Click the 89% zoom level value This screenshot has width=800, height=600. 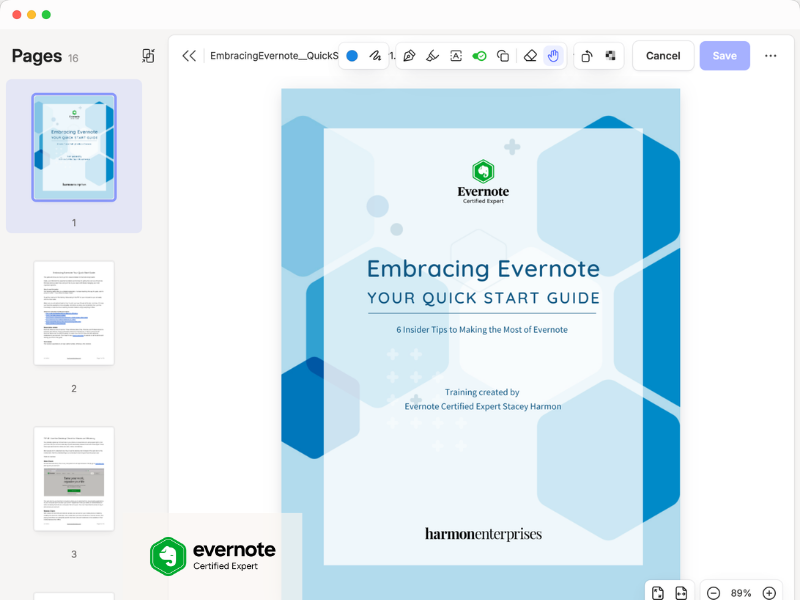[741, 593]
